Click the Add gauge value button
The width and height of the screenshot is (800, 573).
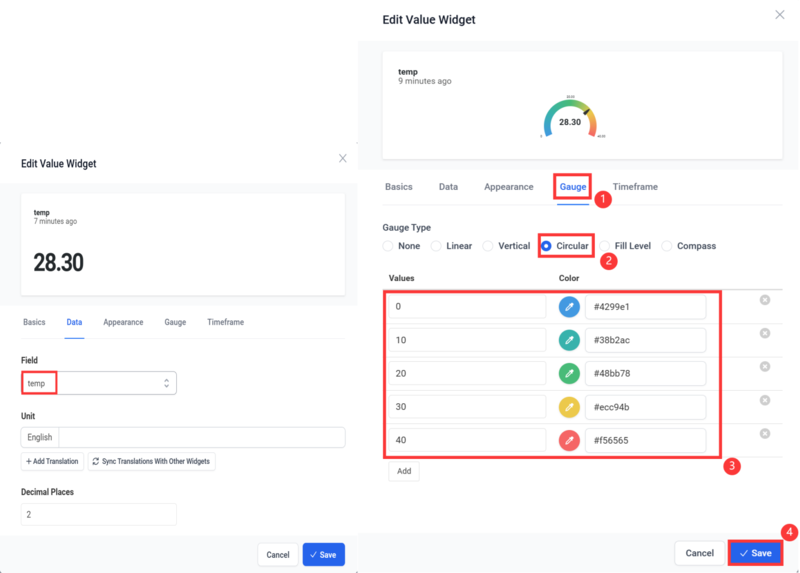click(x=404, y=471)
